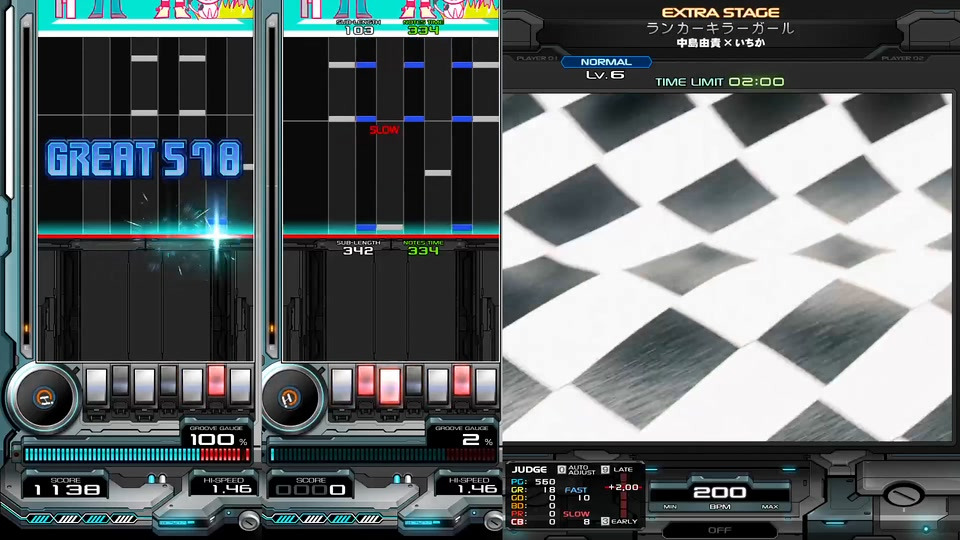Click the OFF label below BPM
This screenshot has width=960, height=540.
pos(720,530)
